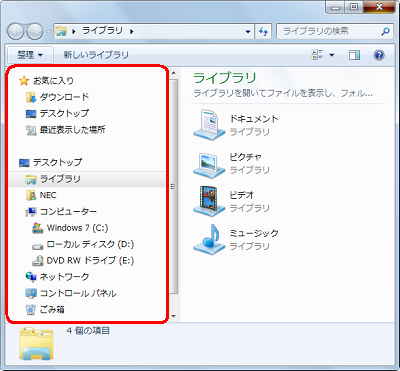
Task: Click the お気に入り star icon
Action: pyautogui.click(x=24, y=81)
